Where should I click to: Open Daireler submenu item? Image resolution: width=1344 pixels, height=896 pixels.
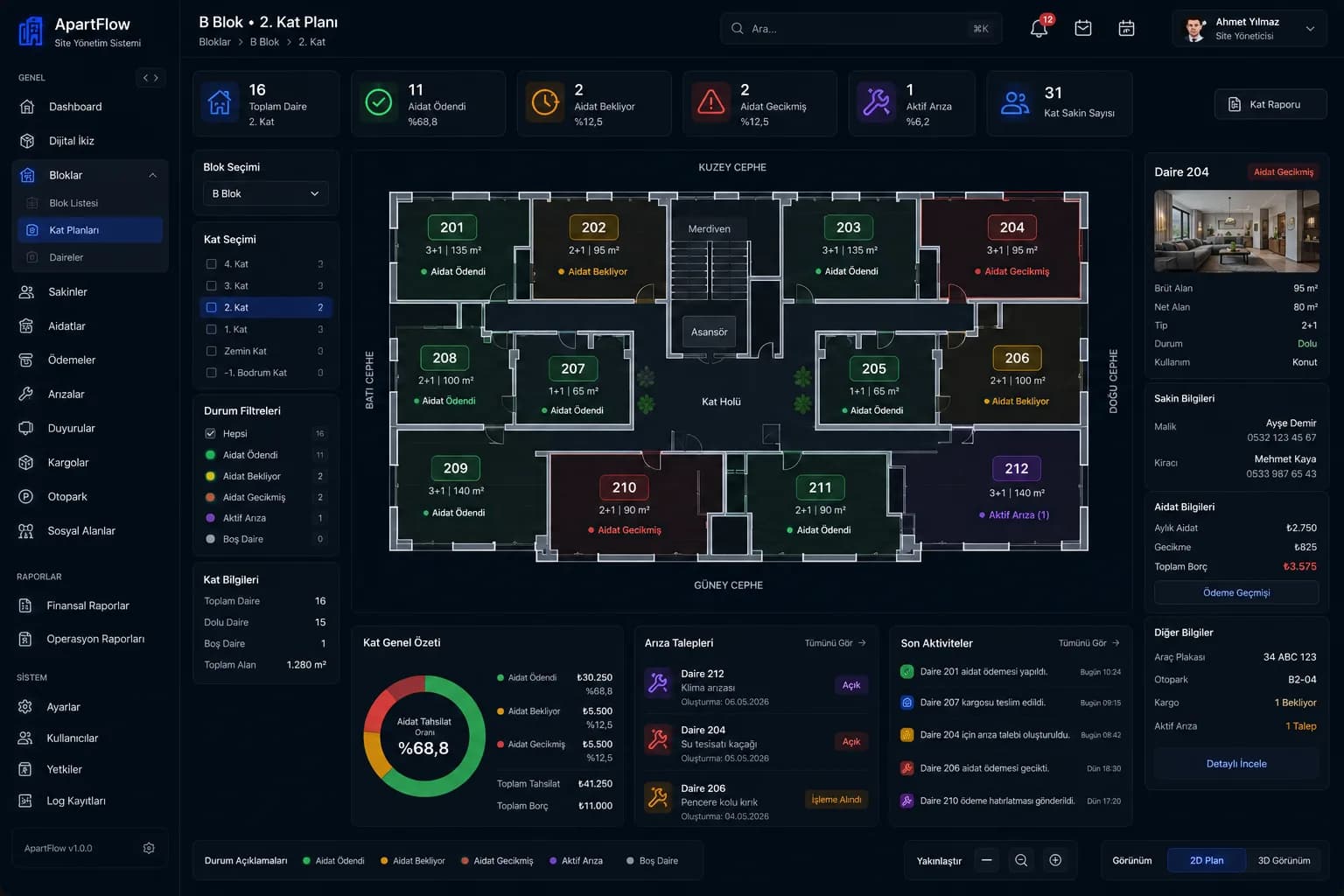90,257
